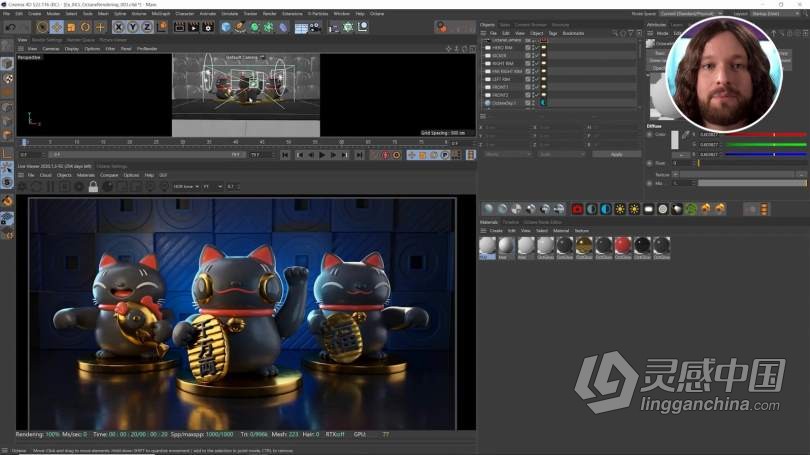Click the Spline Pen icon
This screenshot has height=455, width=810.
point(240,27)
